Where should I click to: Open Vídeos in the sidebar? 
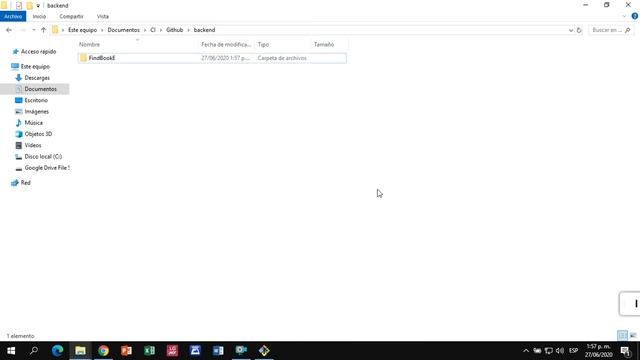pos(33,145)
